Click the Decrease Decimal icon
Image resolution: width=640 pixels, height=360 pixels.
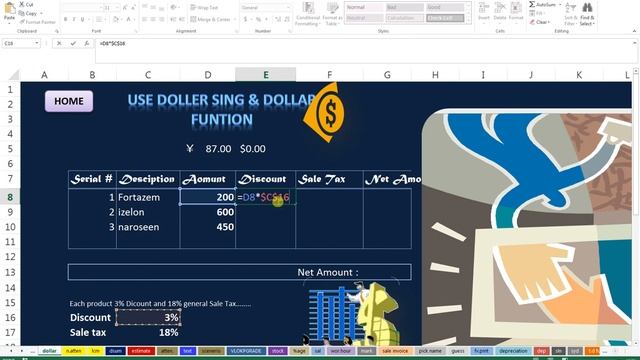(287, 19)
